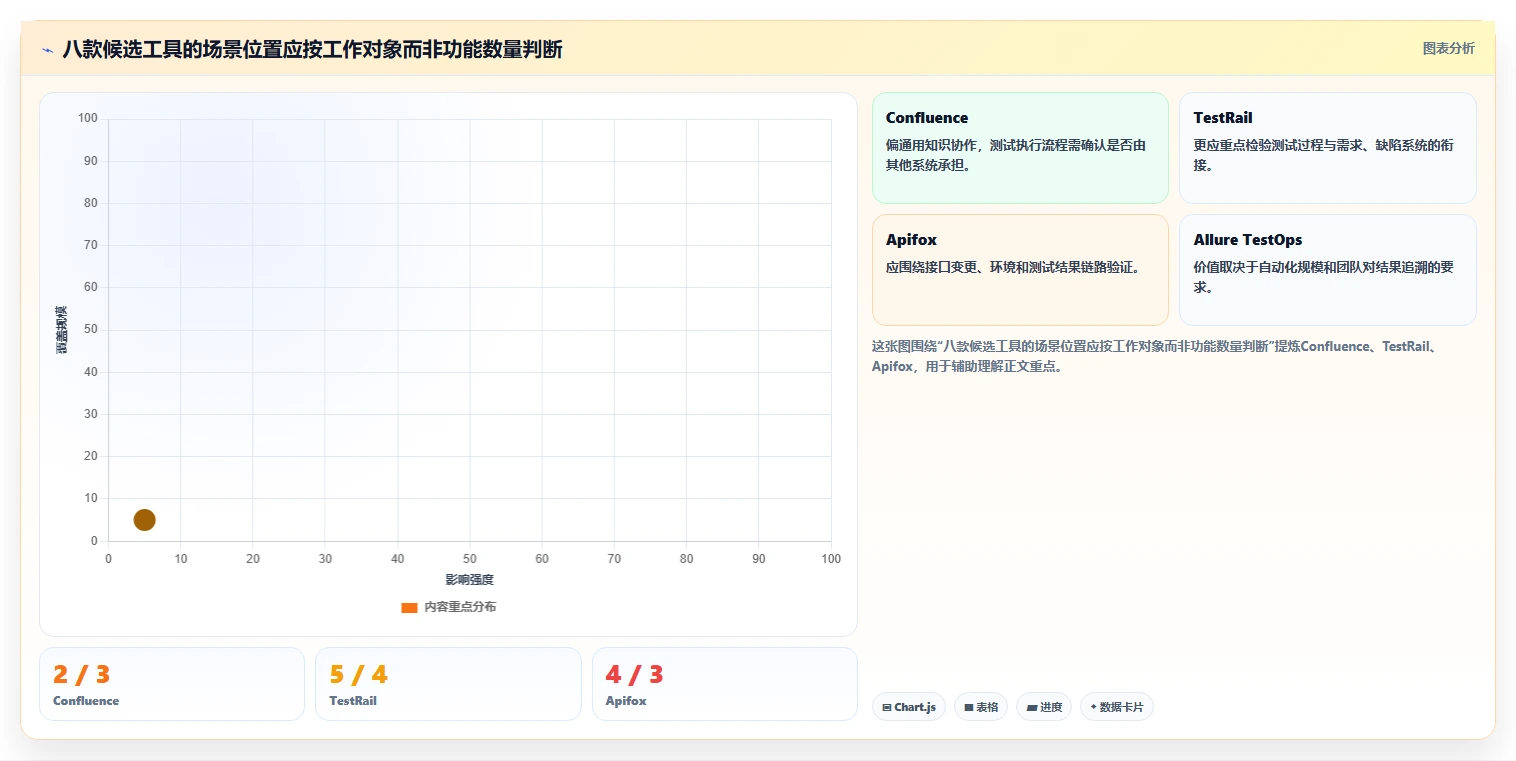Click the x-axis tick label 100

[831, 559]
